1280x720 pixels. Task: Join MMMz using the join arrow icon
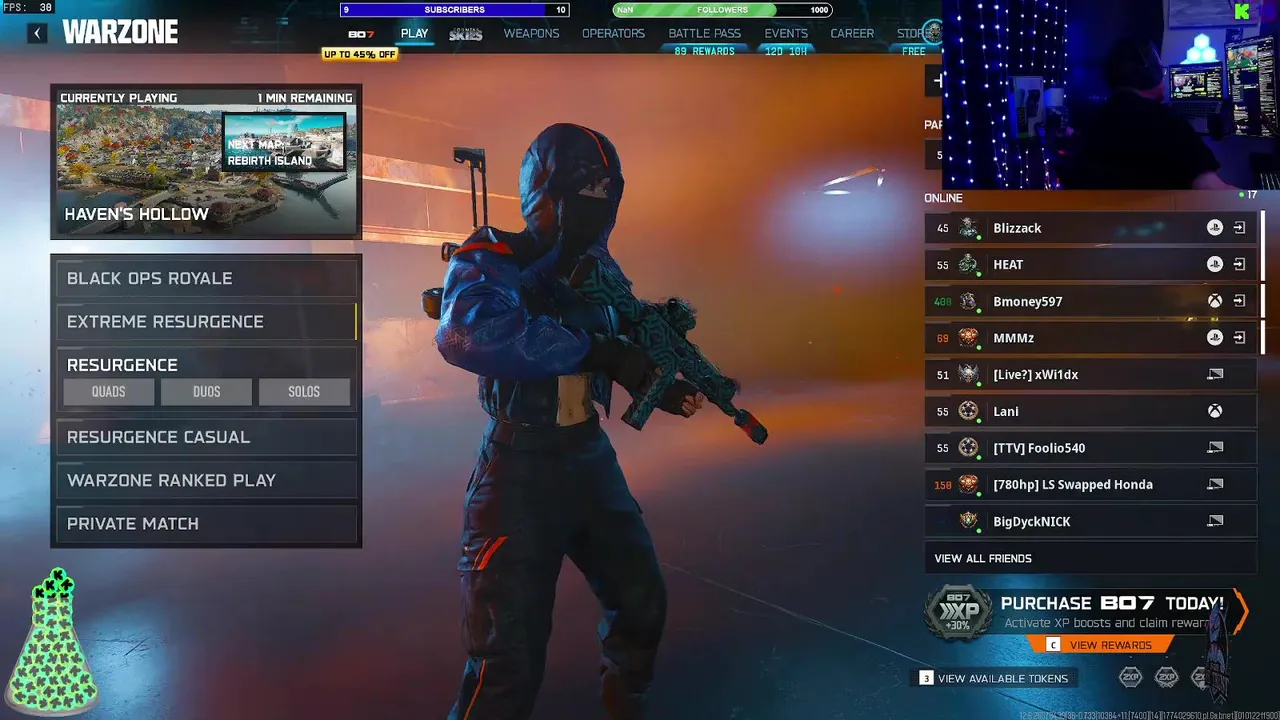coord(1239,338)
